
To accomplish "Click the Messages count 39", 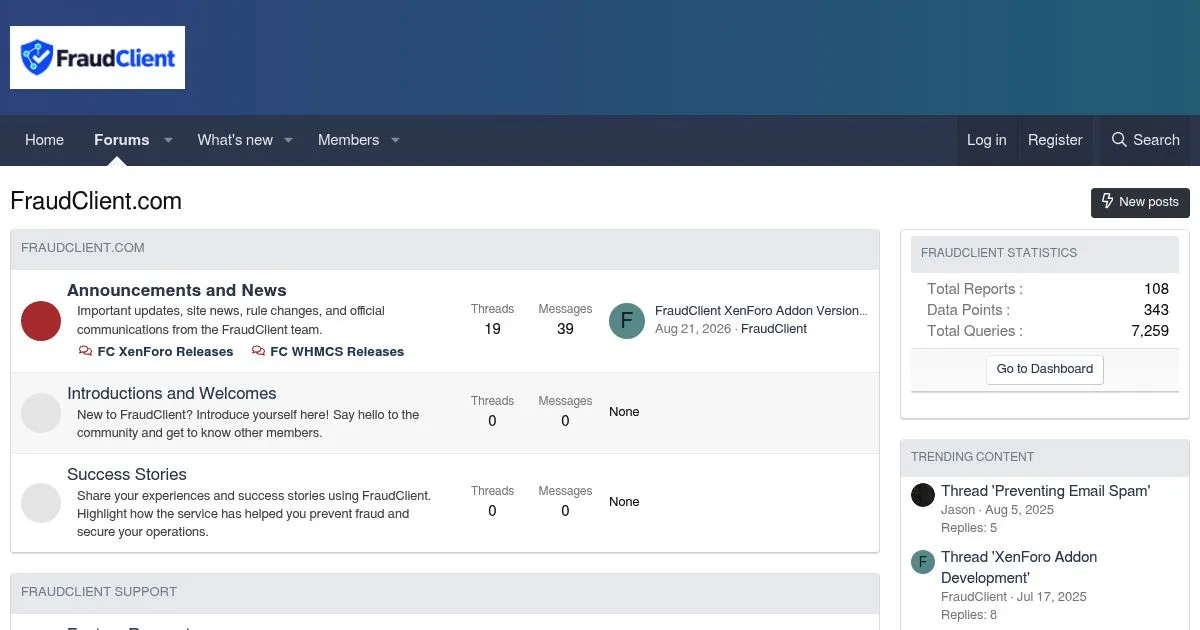I will click(565, 329).
